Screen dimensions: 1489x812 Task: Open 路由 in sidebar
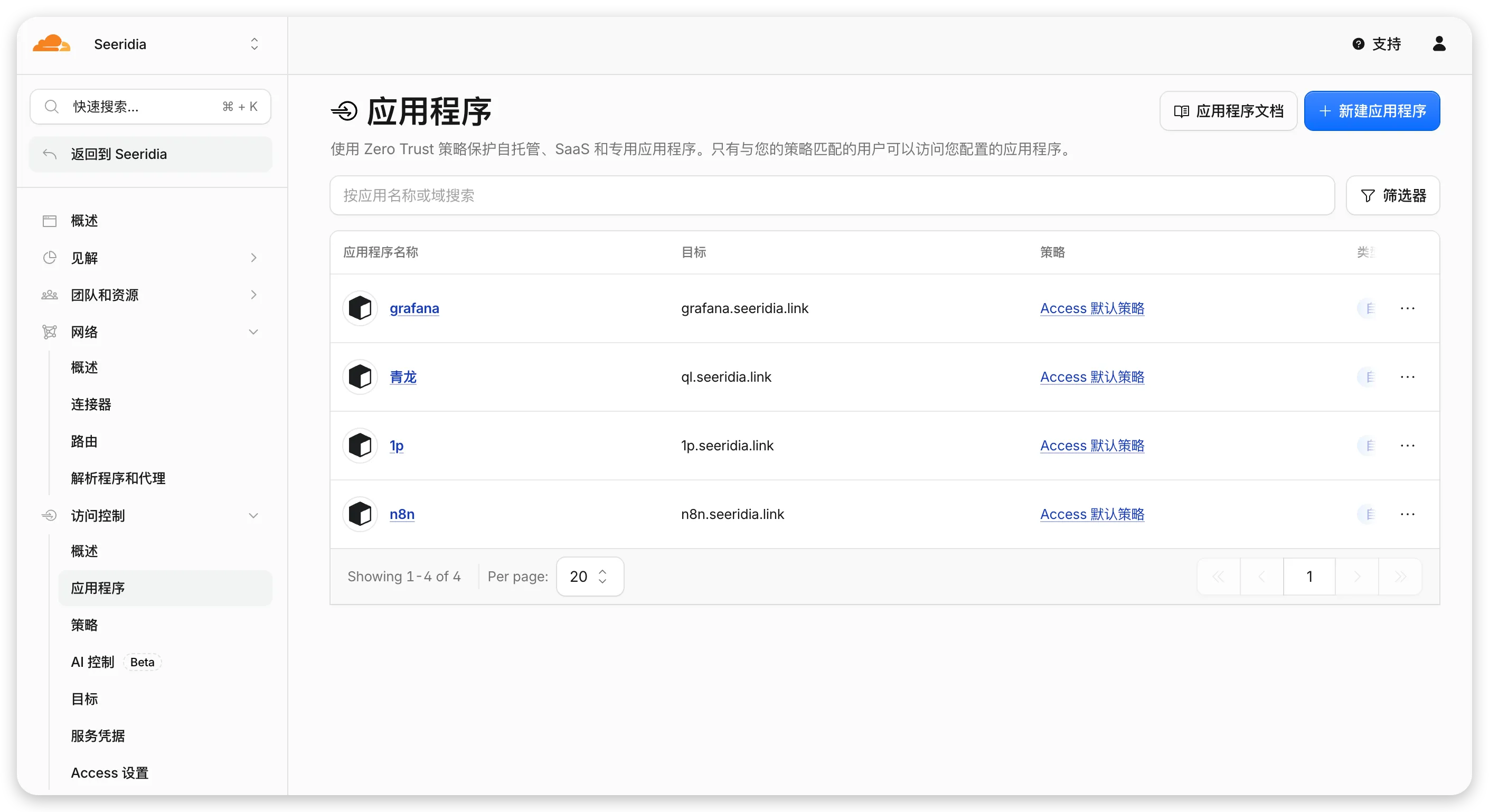(84, 441)
